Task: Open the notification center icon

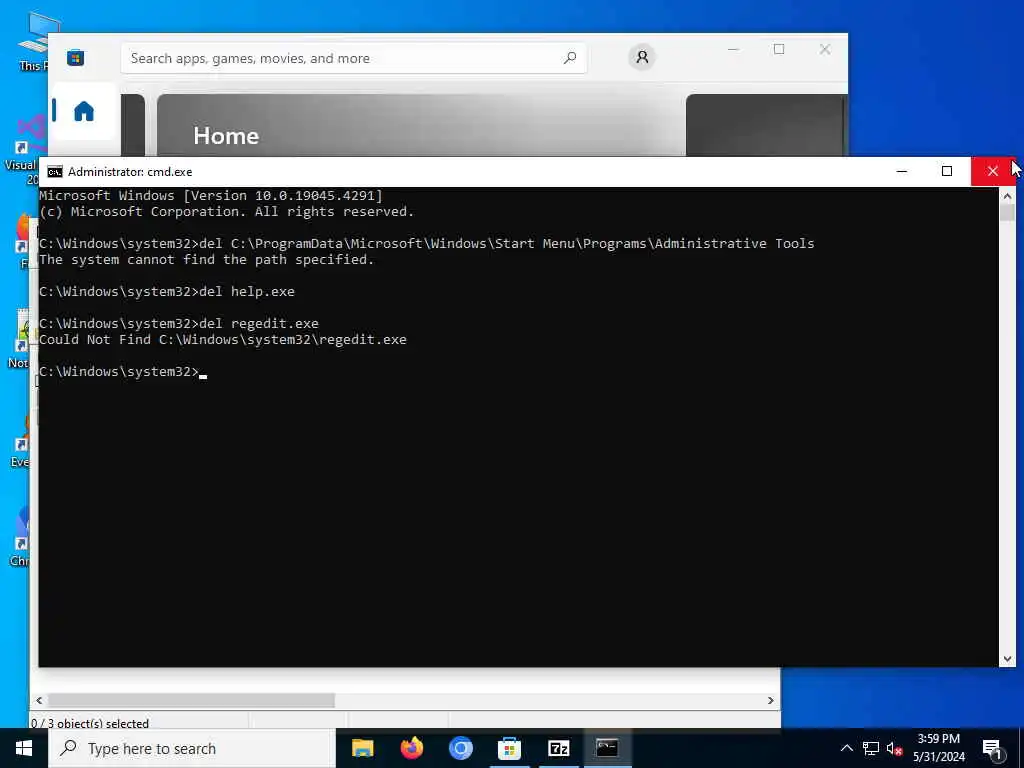Action: (x=993, y=749)
